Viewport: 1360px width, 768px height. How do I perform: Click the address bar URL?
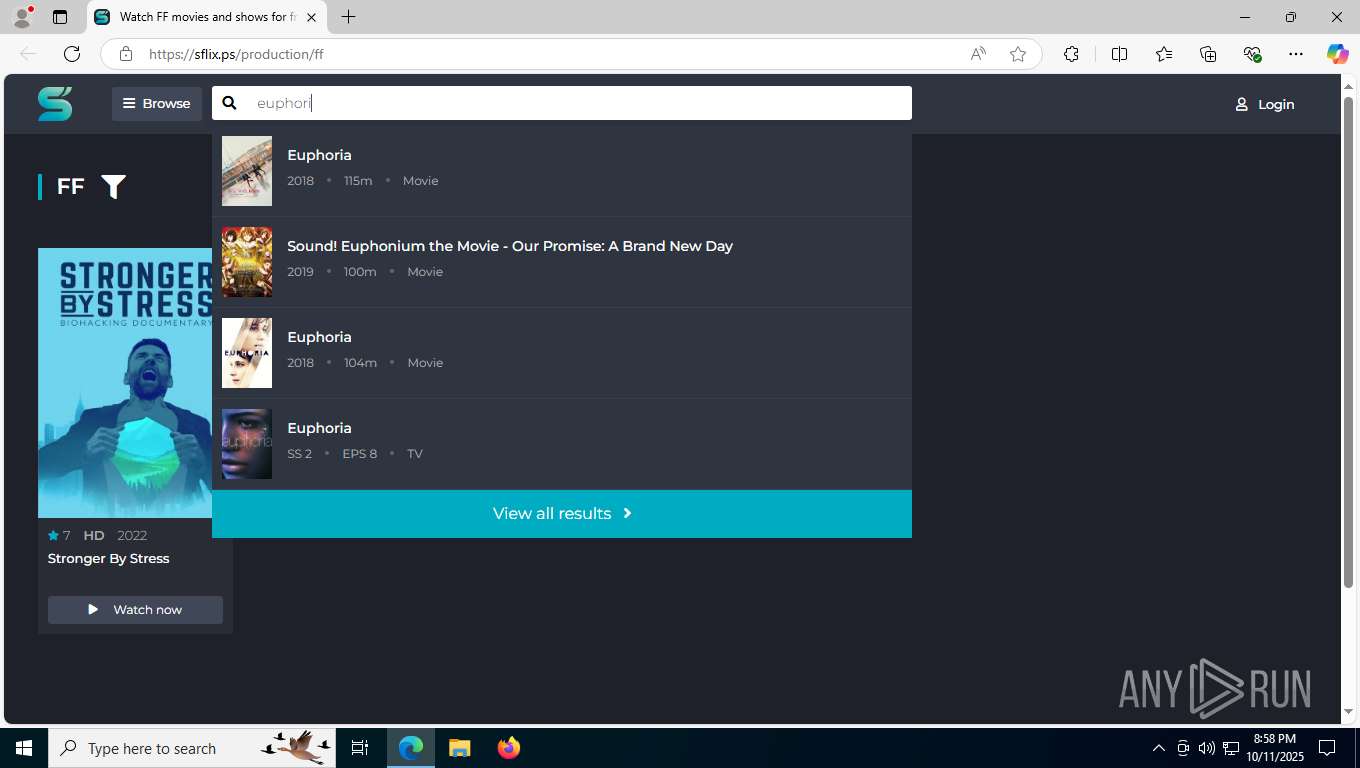[x=236, y=54]
